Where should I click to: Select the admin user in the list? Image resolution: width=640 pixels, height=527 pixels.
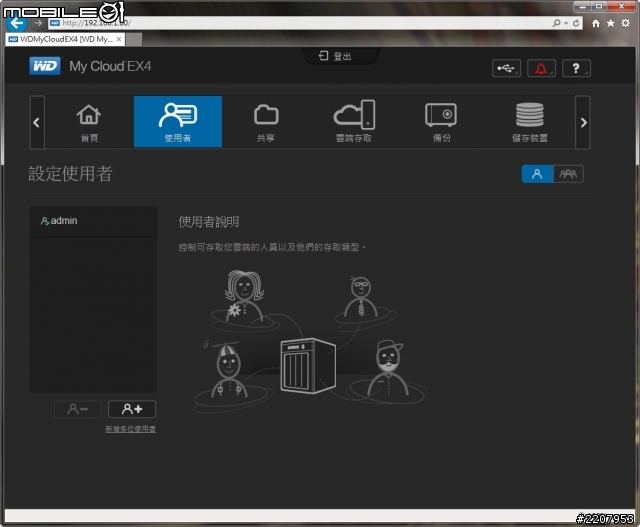point(93,221)
